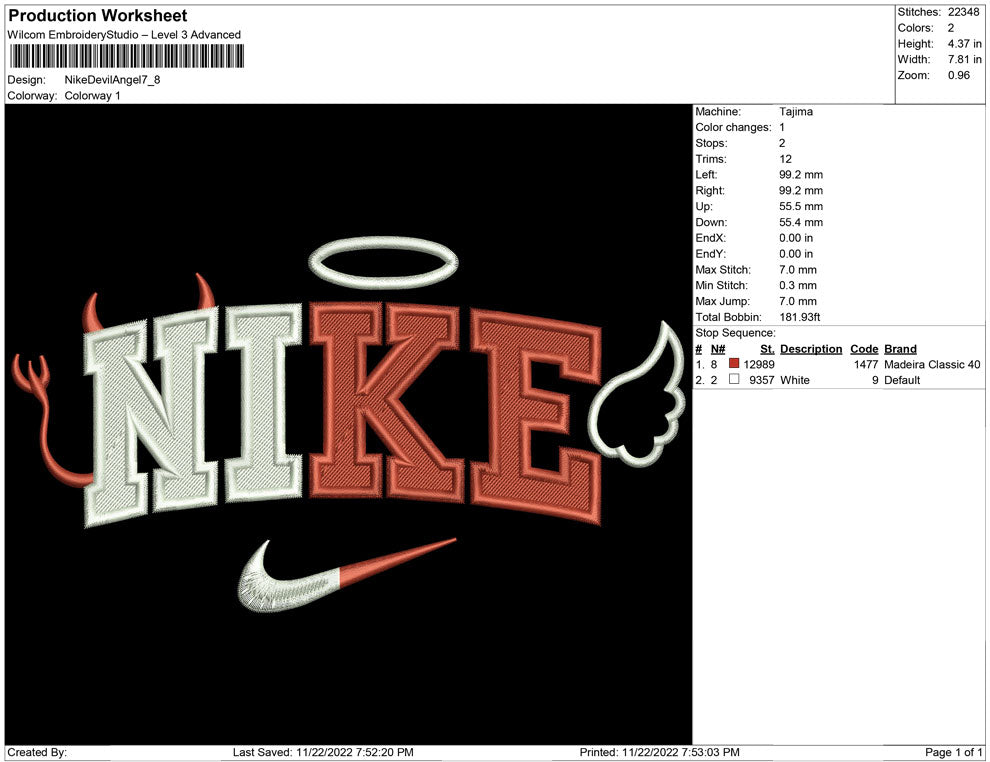Click the Description column header
The image size is (990, 762).
click(x=811, y=349)
